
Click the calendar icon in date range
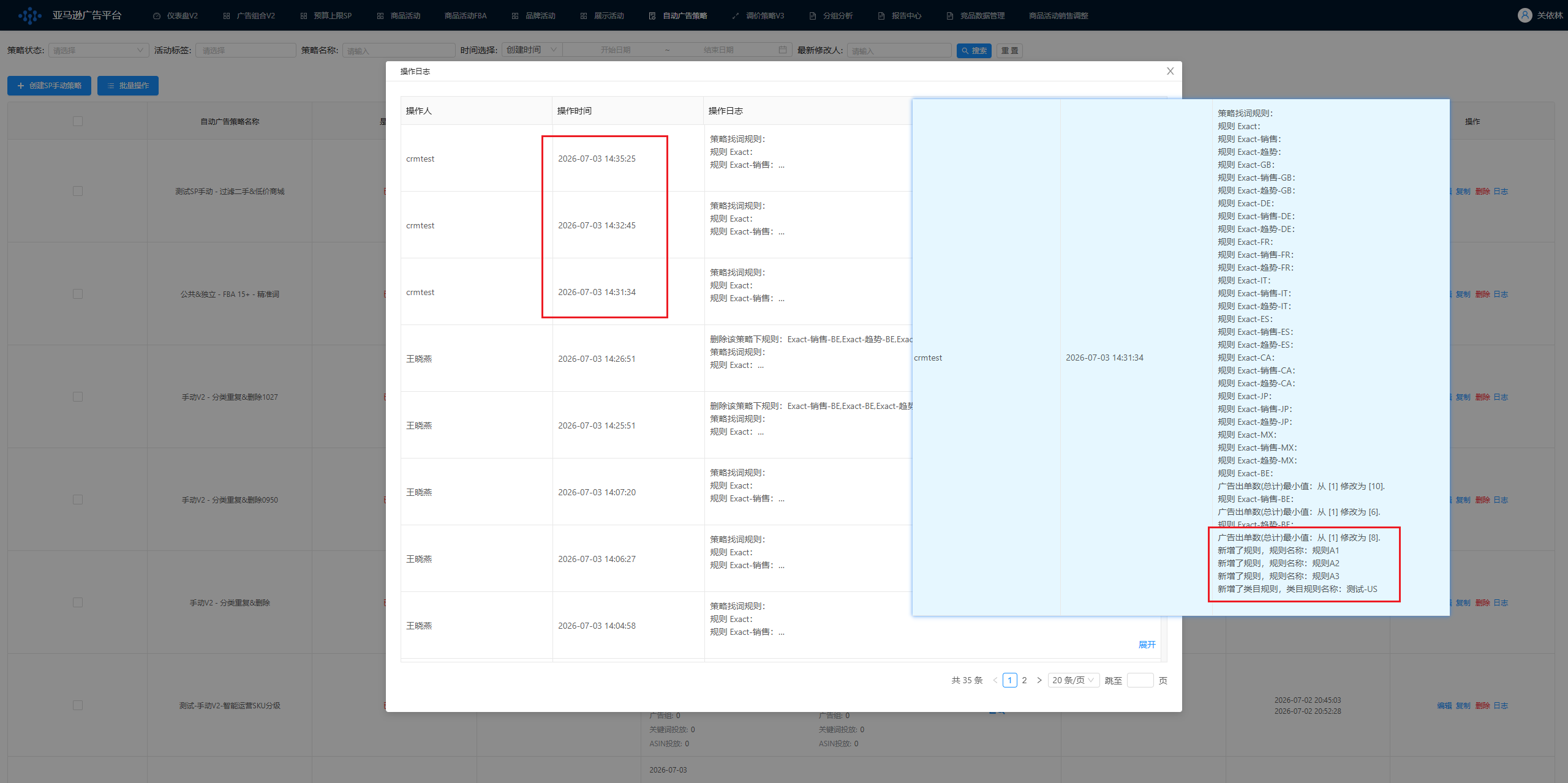pyautogui.click(x=782, y=50)
